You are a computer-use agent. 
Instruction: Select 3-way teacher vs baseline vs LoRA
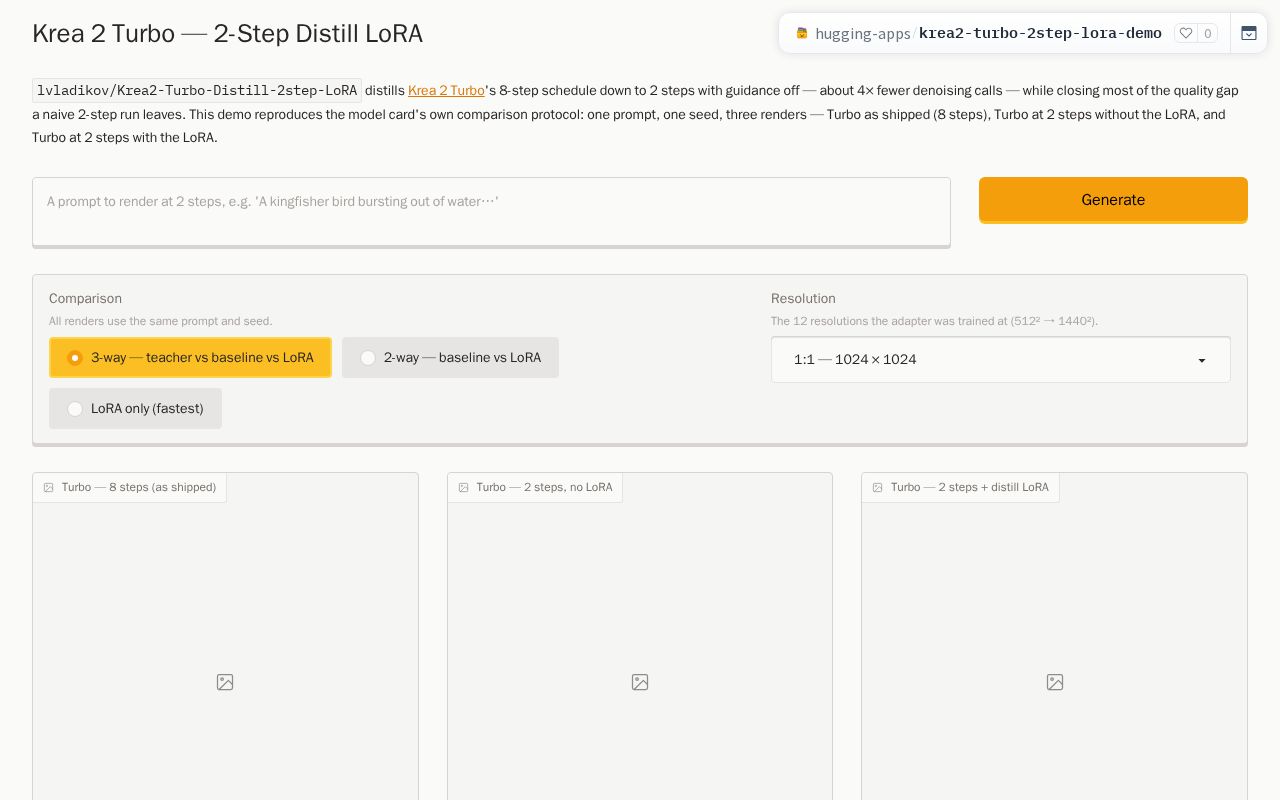click(x=190, y=358)
